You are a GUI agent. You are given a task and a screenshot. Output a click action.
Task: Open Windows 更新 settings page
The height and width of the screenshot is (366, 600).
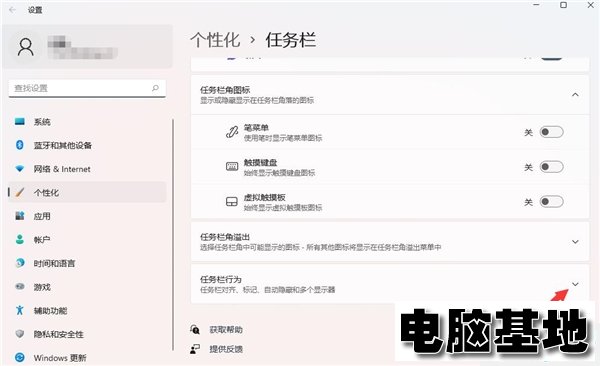[87, 358]
